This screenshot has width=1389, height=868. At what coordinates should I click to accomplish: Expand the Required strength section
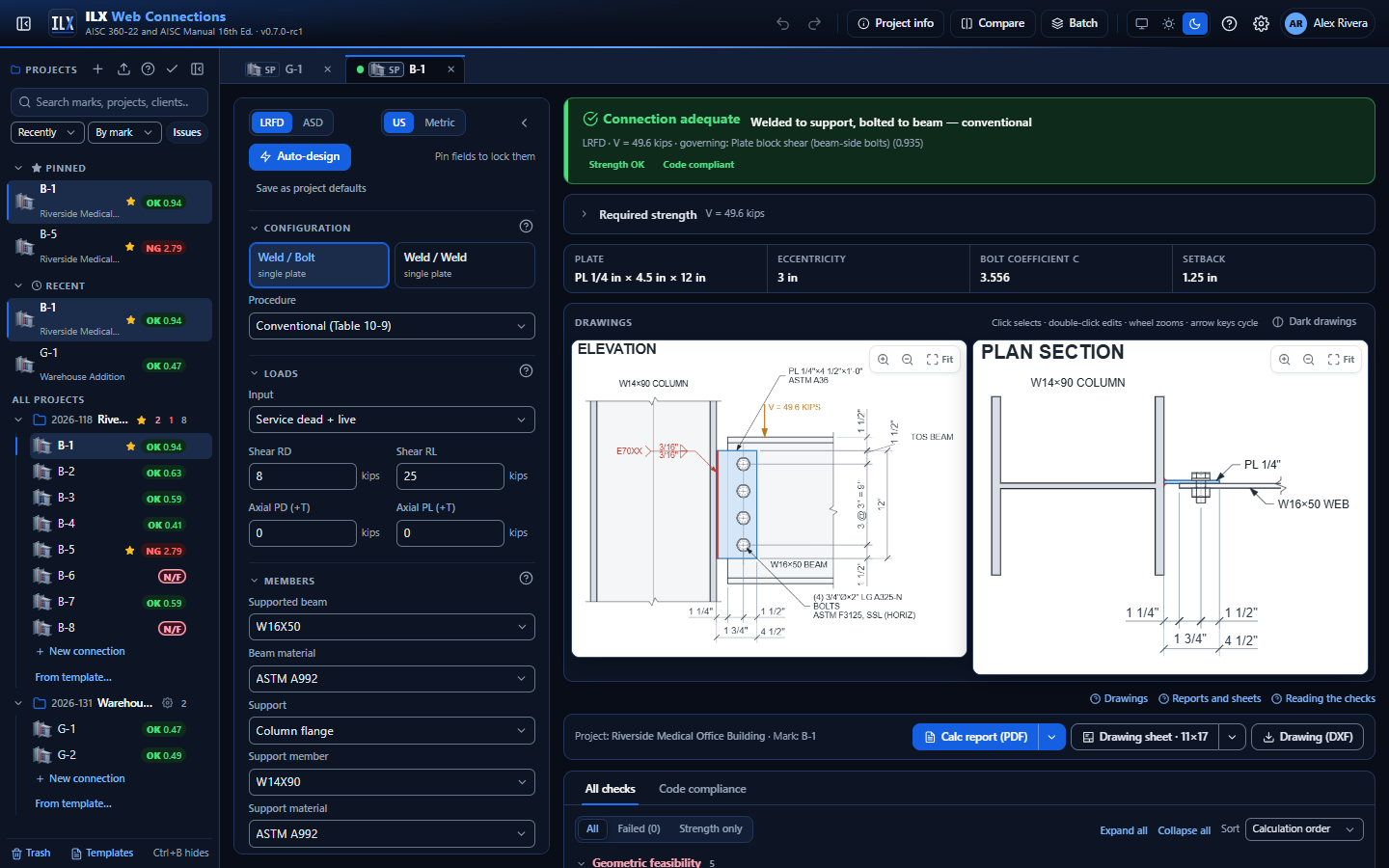(x=969, y=214)
